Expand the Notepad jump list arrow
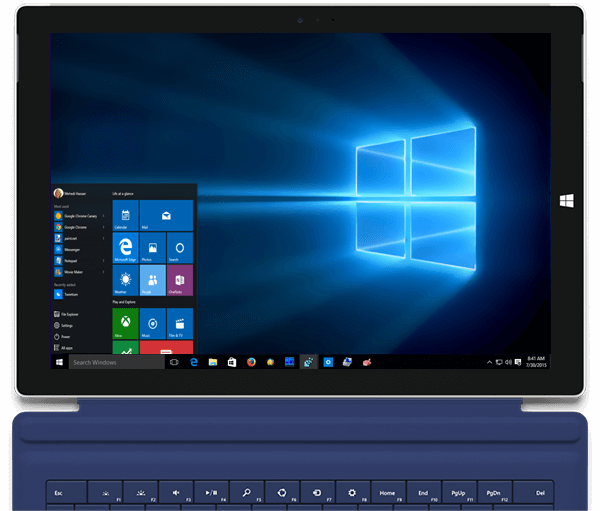 104,261
